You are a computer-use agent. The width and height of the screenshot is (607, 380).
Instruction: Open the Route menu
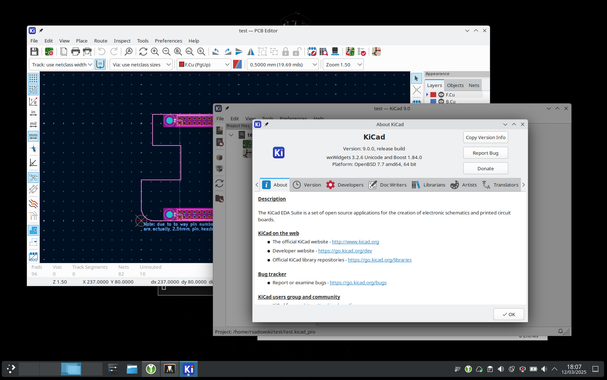tap(101, 41)
